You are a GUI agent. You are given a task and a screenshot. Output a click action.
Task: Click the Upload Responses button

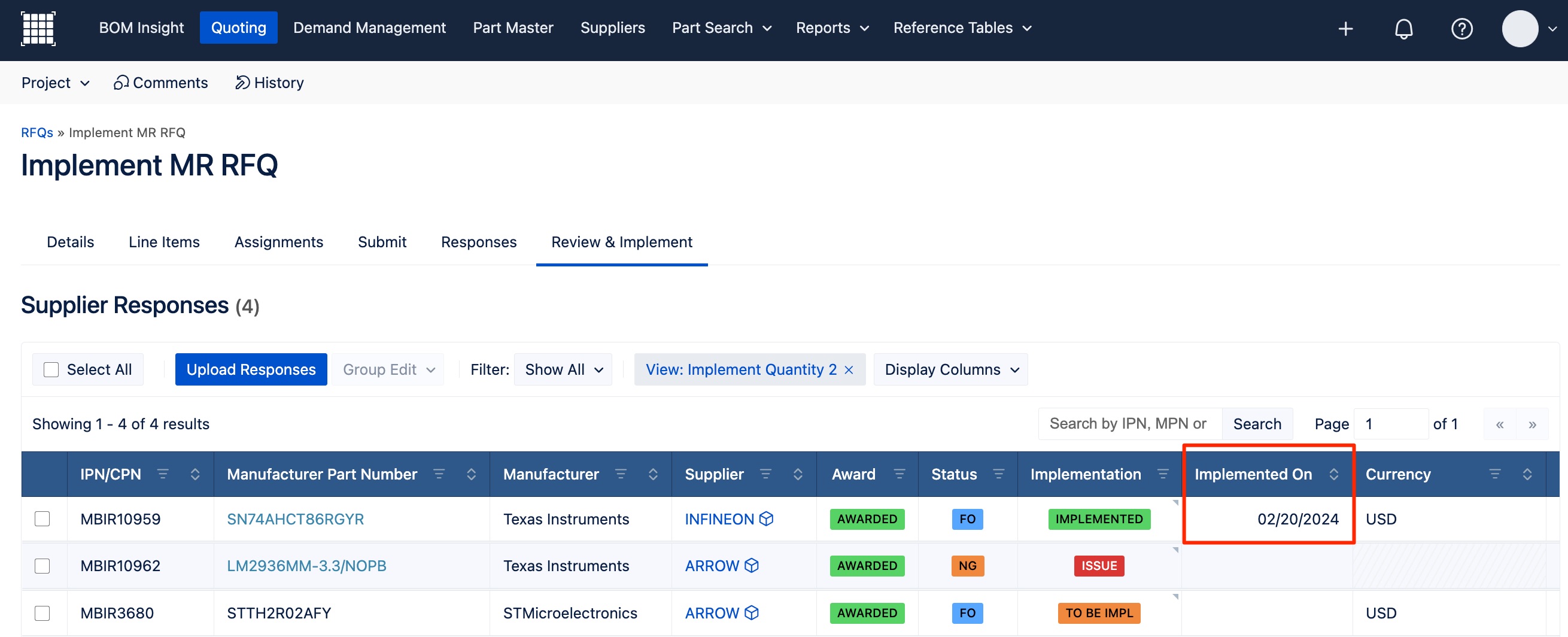click(251, 369)
